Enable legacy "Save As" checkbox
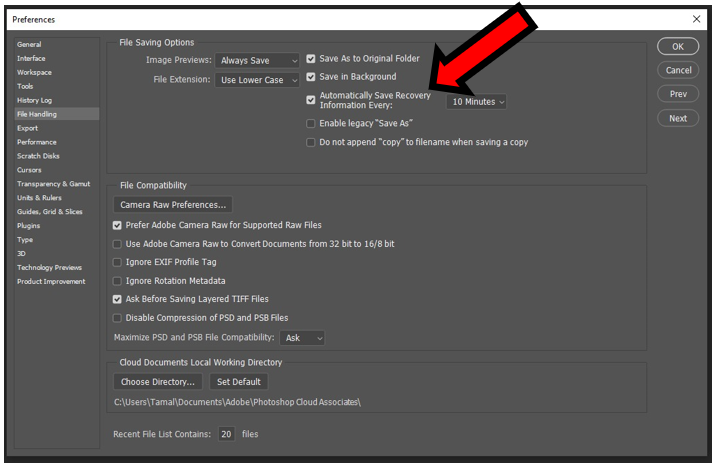 coord(311,123)
